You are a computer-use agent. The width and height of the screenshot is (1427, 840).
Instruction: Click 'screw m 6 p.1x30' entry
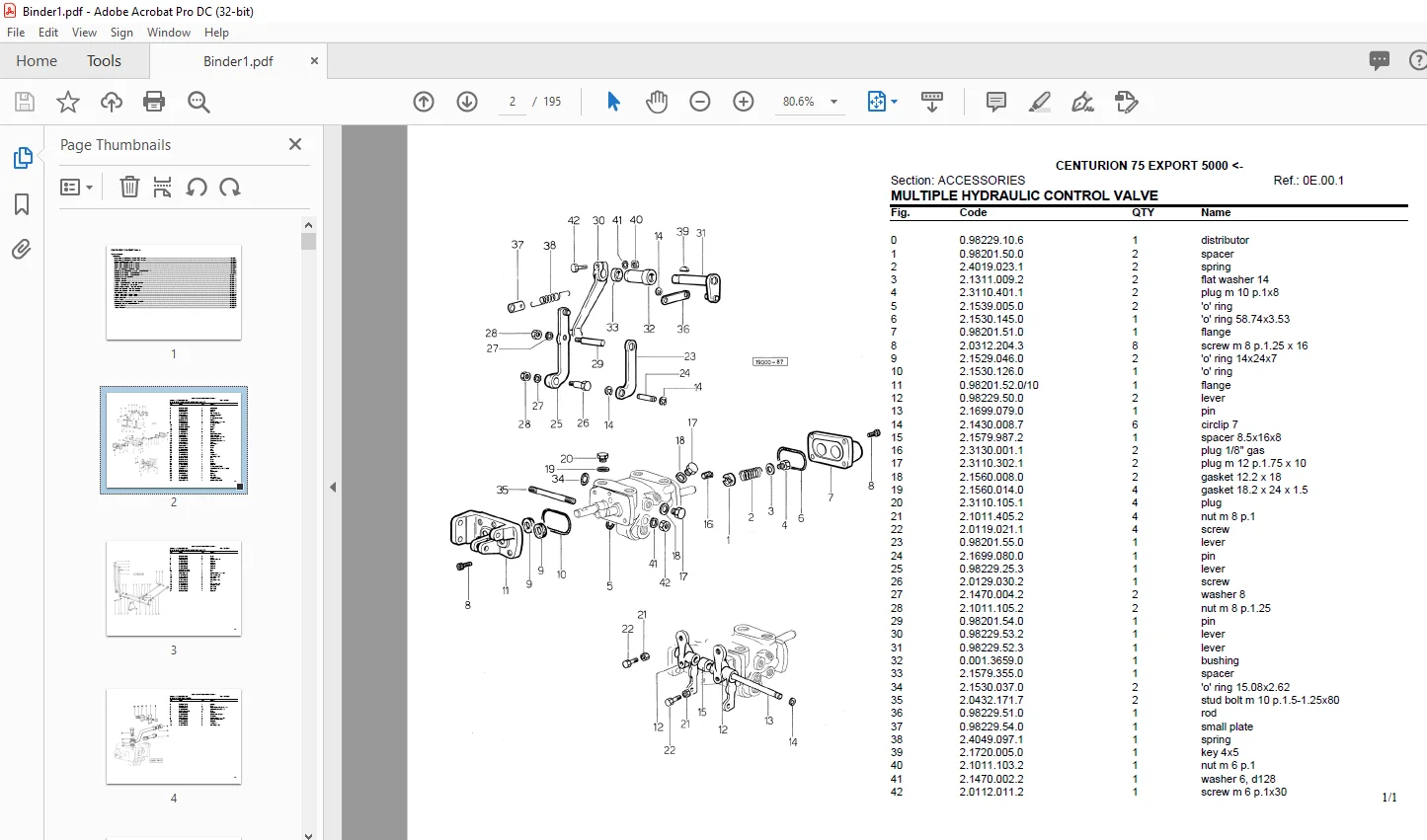click(1243, 792)
